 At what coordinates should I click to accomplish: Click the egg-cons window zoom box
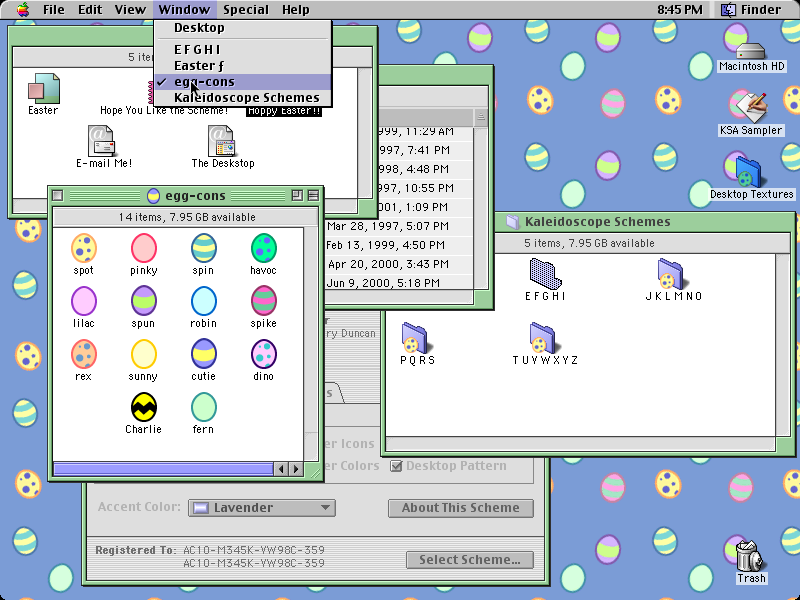(297, 195)
